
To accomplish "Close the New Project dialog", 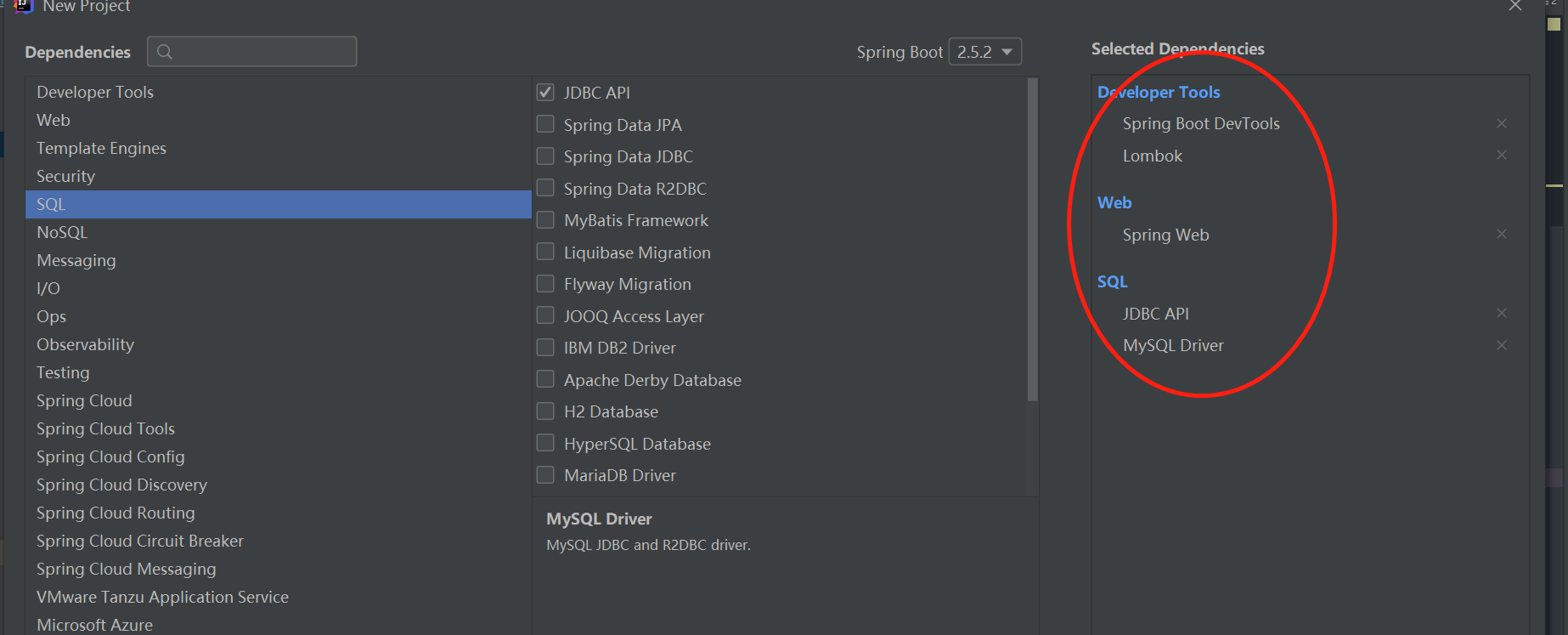I will click(x=1515, y=6).
